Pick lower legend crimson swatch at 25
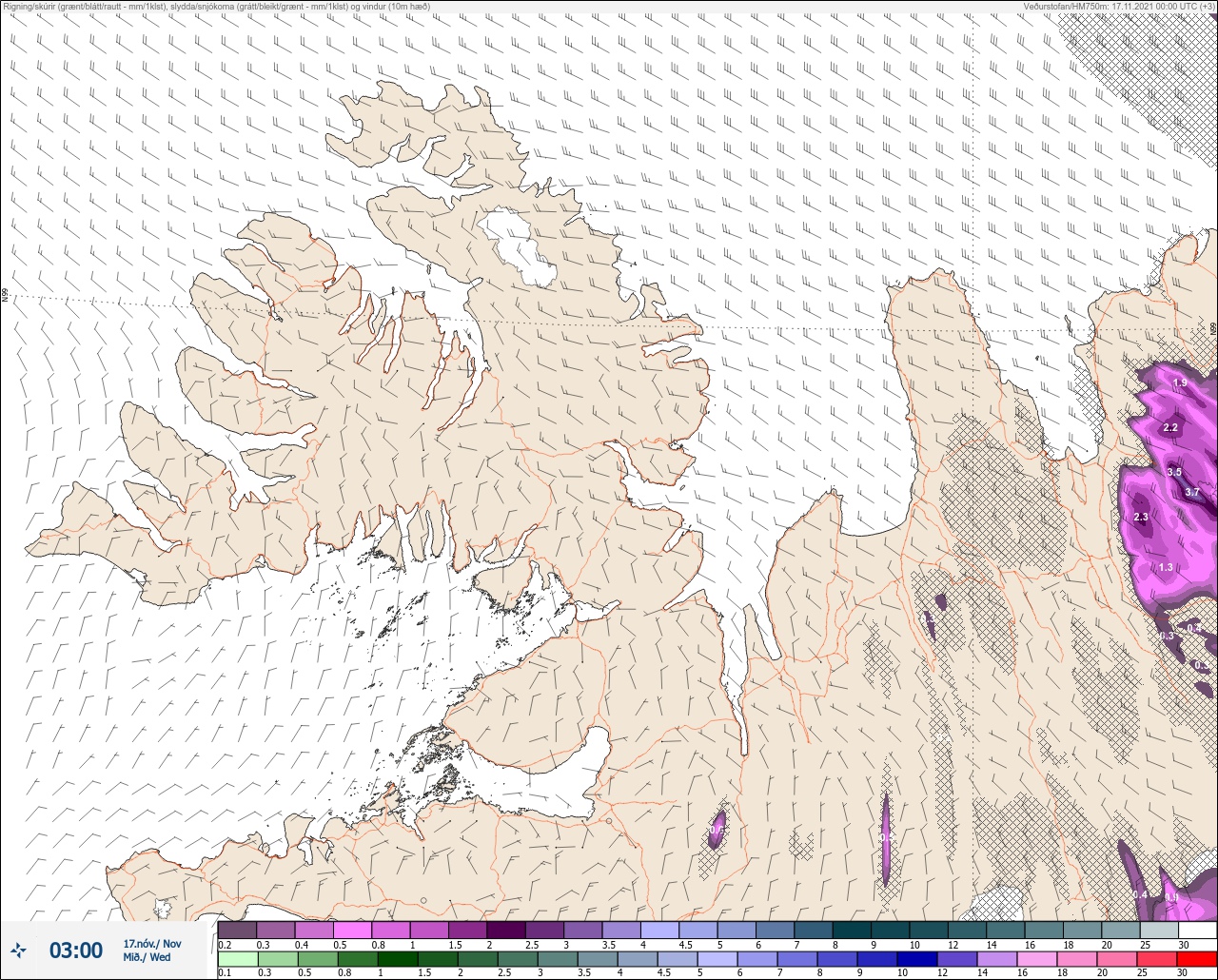 (1159, 959)
